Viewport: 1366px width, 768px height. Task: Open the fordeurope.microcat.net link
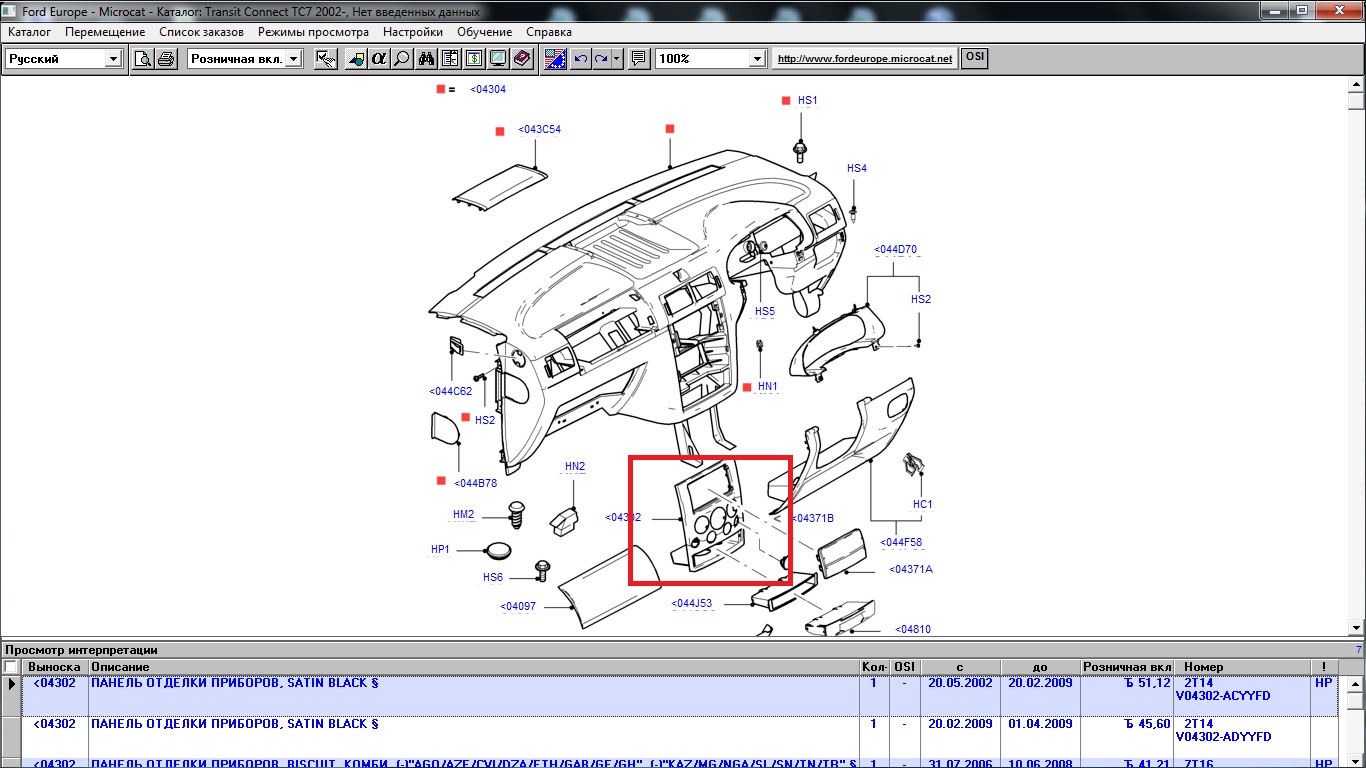click(x=865, y=59)
